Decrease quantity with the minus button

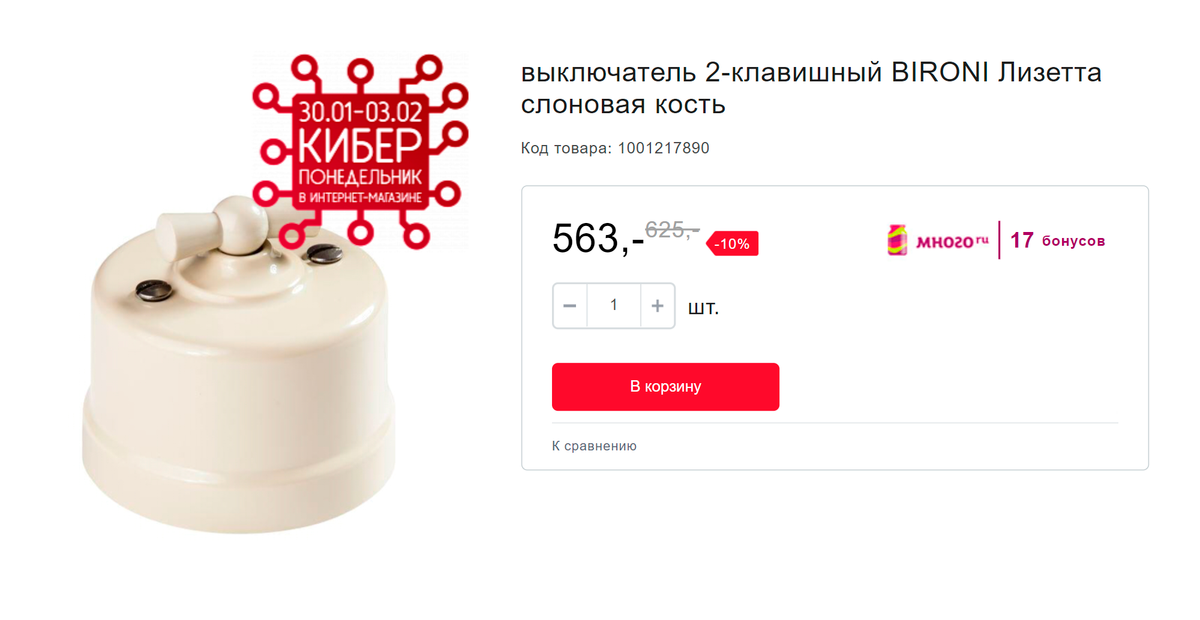tap(570, 306)
